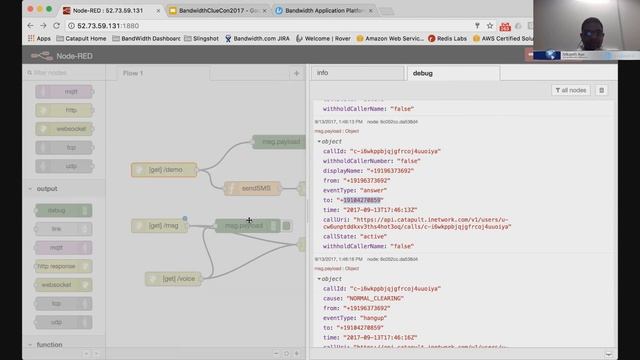Switch to the Node-RED browser tab

click(x=111, y=11)
